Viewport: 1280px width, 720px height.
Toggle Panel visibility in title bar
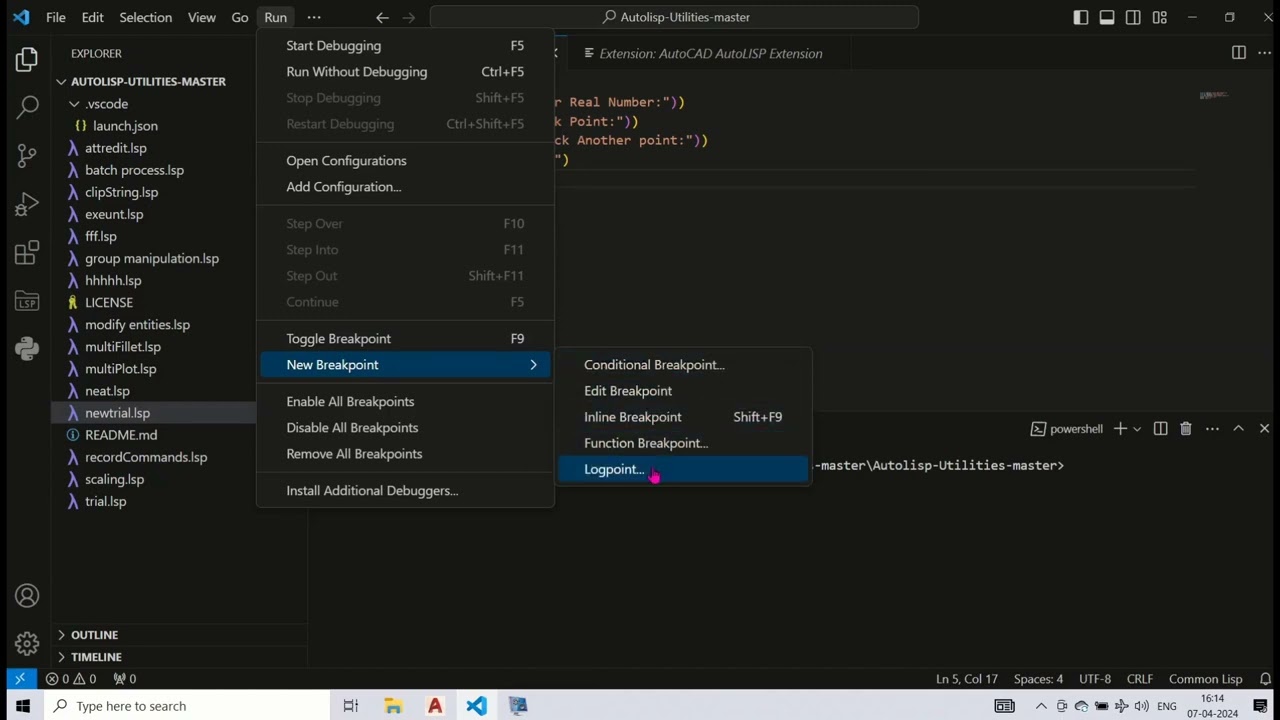pyautogui.click(x=1107, y=17)
